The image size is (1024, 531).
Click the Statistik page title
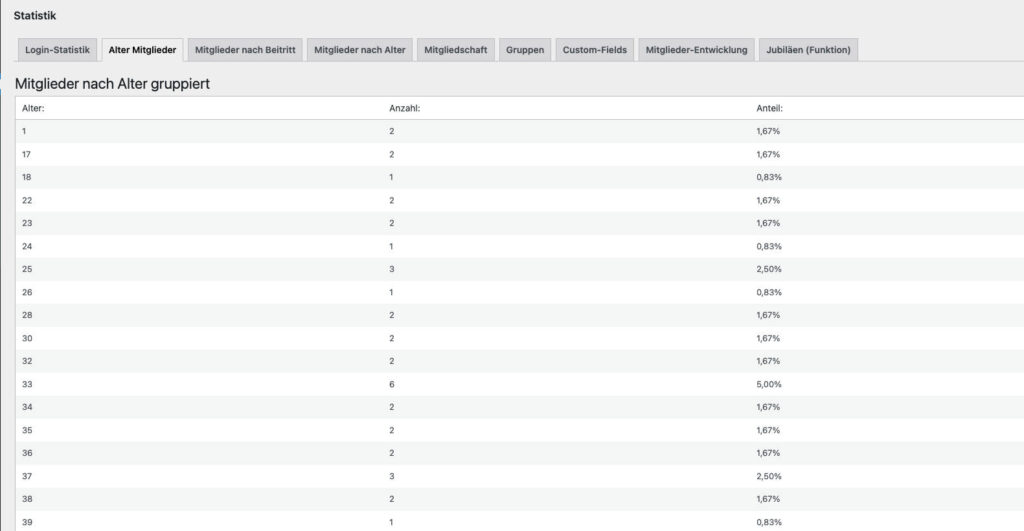pos(35,15)
